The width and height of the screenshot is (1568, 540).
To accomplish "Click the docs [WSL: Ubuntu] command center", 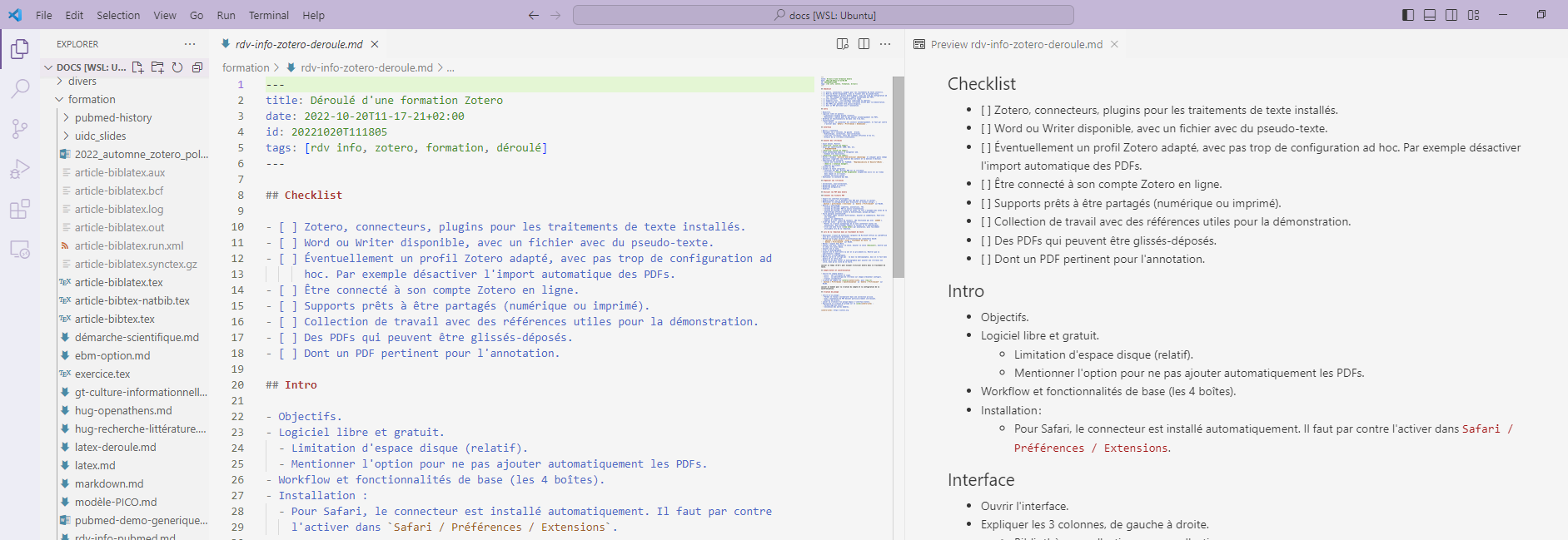I will pyautogui.click(x=824, y=15).
